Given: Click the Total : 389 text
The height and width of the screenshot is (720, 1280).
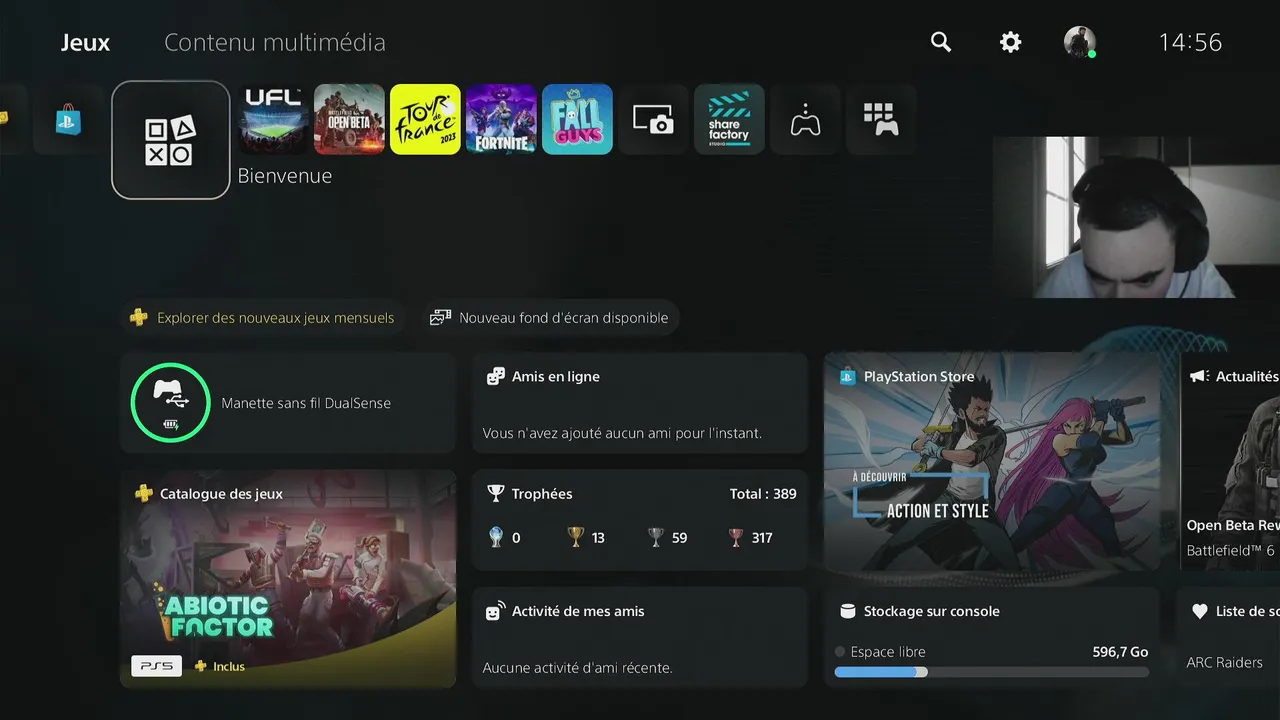Looking at the screenshot, I should [763, 494].
